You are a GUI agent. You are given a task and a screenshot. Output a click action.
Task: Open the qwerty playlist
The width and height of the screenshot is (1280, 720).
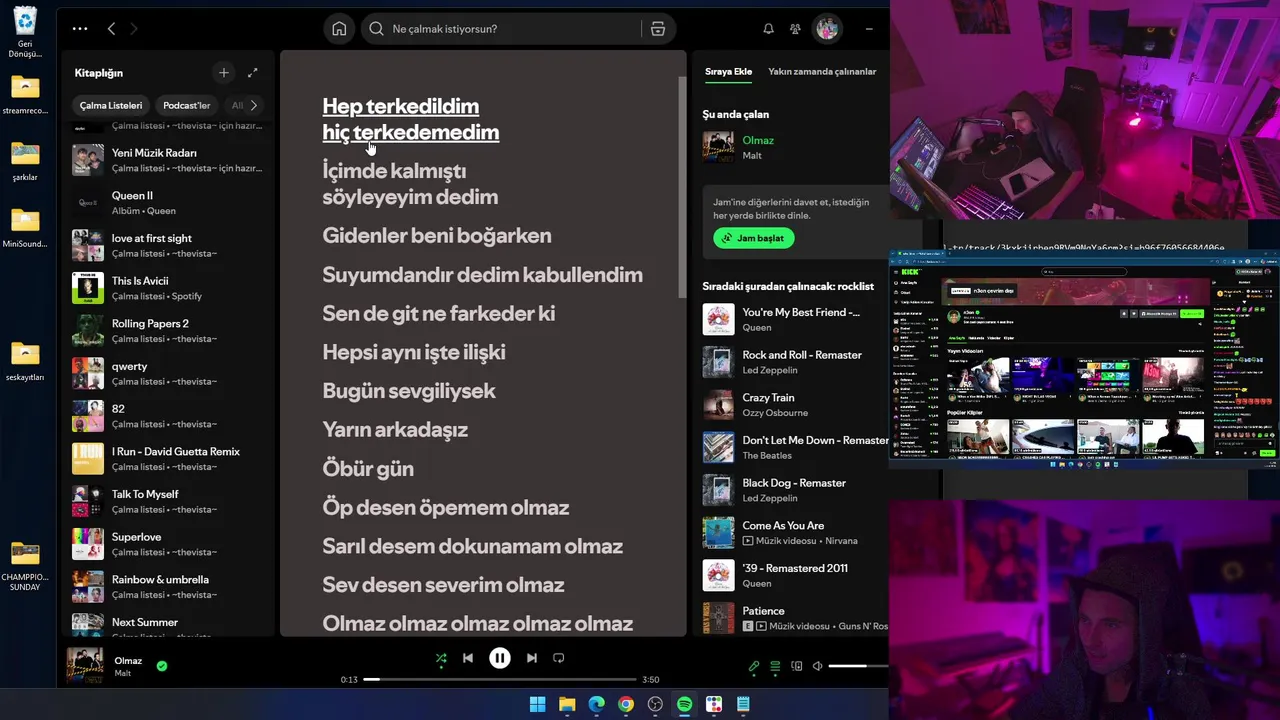(x=168, y=373)
